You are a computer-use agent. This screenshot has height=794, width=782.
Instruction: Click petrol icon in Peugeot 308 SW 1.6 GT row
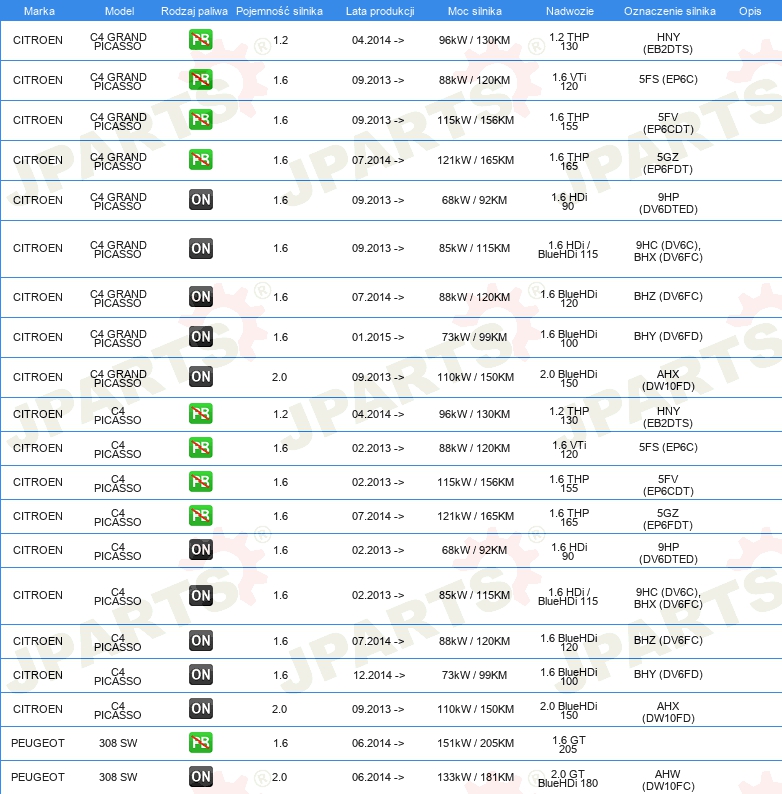click(201, 742)
